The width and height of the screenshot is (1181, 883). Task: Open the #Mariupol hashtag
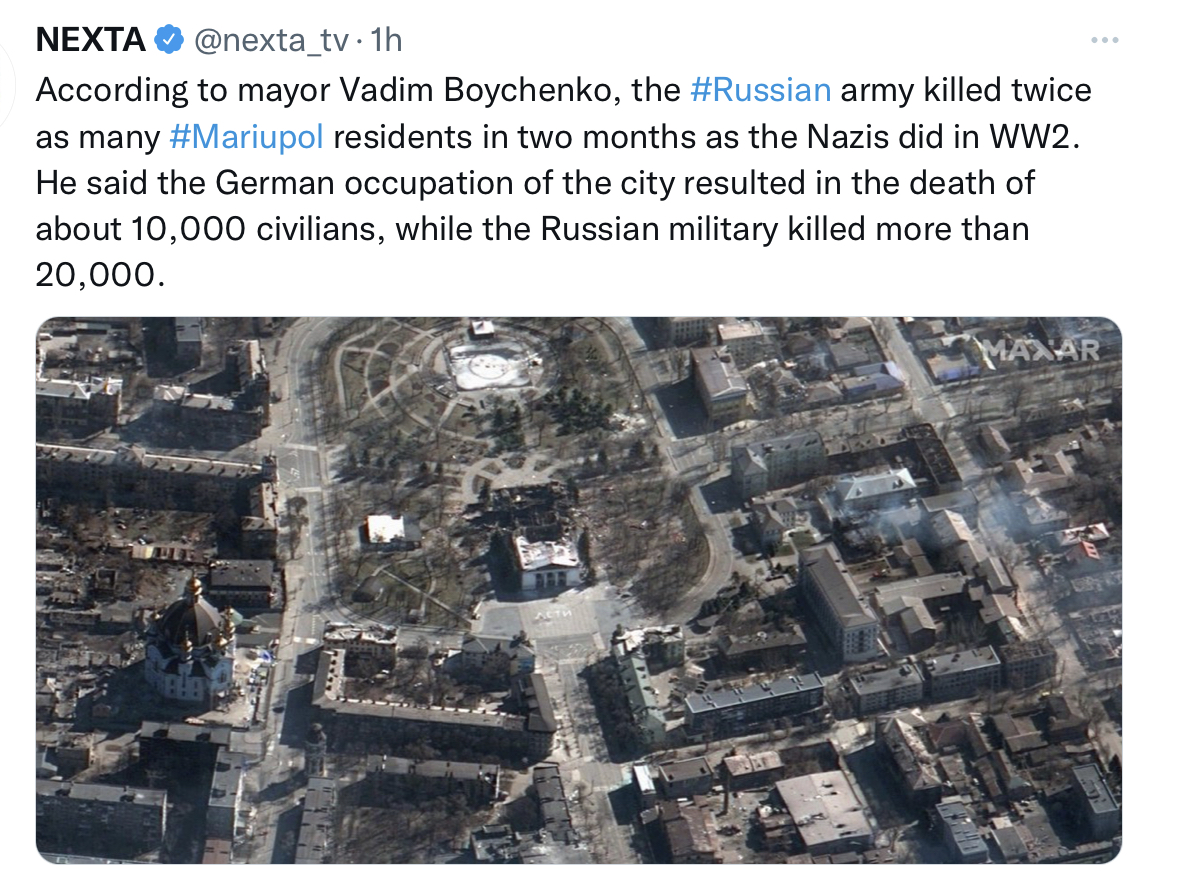247,137
